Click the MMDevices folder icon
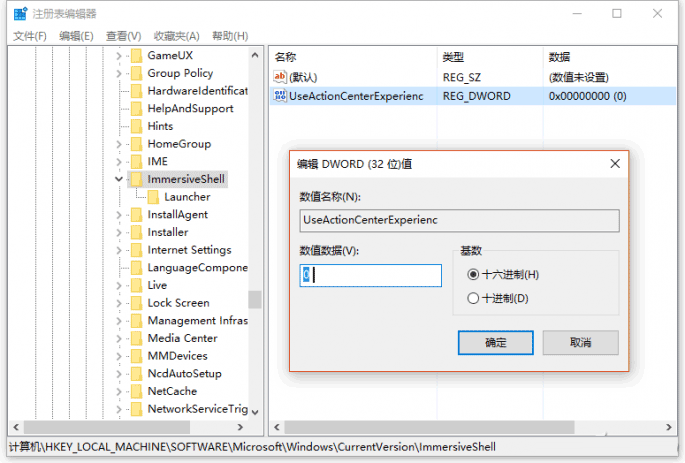This screenshot has width=685, height=463. click(x=137, y=356)
